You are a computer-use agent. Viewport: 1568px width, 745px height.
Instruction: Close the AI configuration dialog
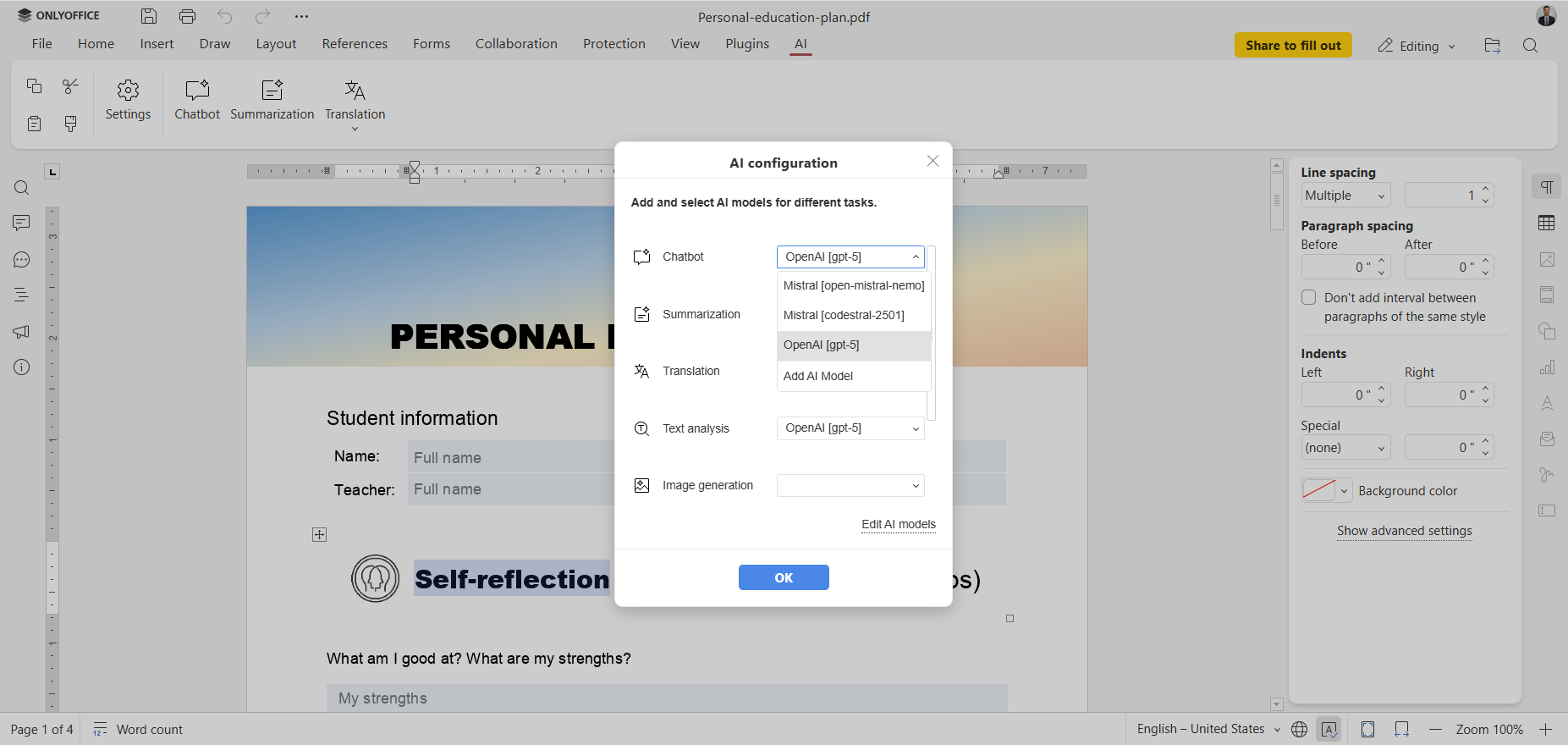(x=933, y=161)
